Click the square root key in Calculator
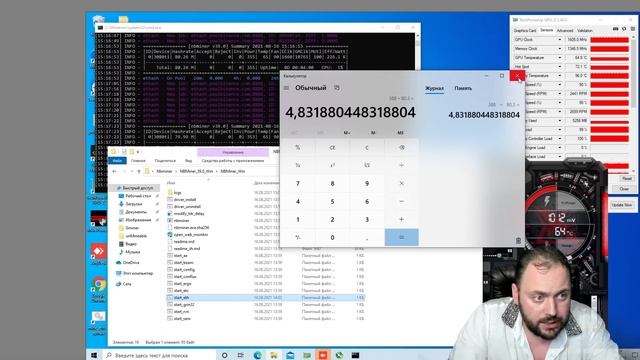The width and height of the screenshot is (640, 360). click(367, 165)
